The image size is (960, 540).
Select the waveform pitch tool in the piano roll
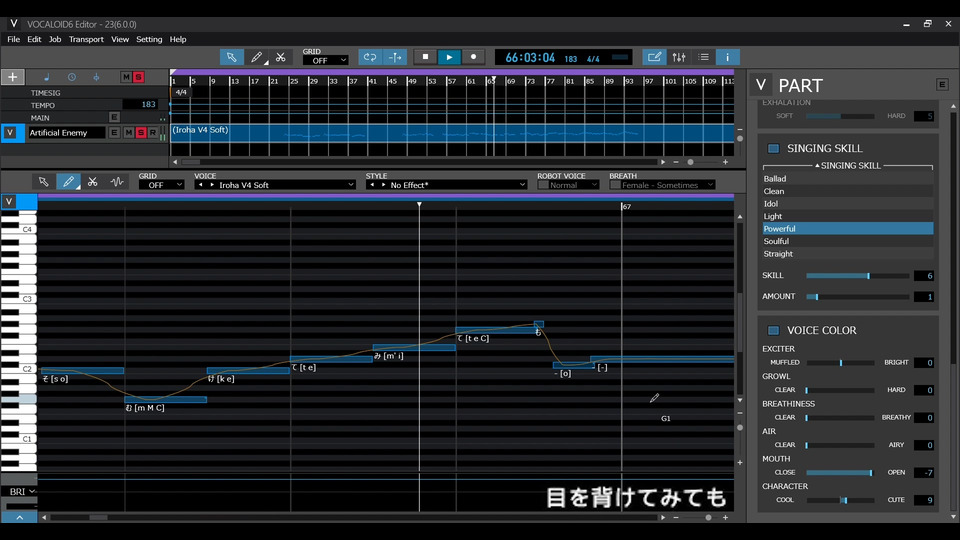tap(117, 182)
